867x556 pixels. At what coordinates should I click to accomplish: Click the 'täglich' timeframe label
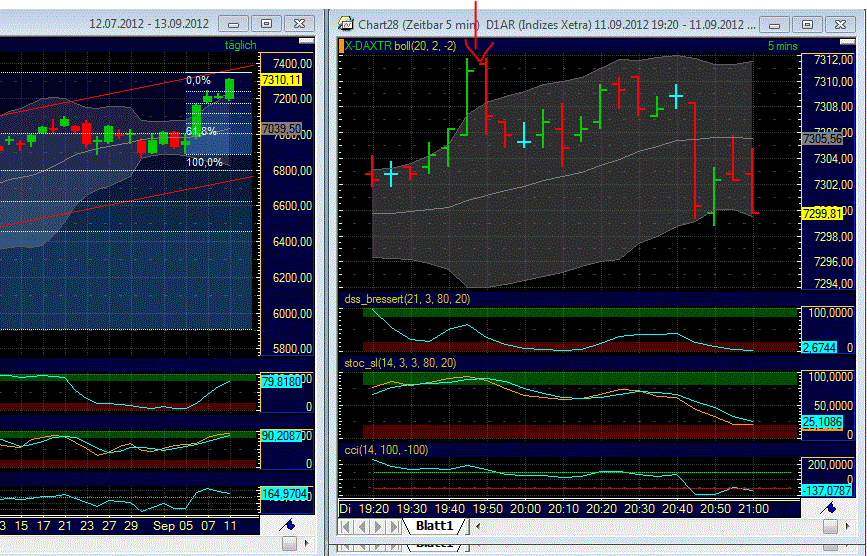pyautogui.click(x=241, y=45)
